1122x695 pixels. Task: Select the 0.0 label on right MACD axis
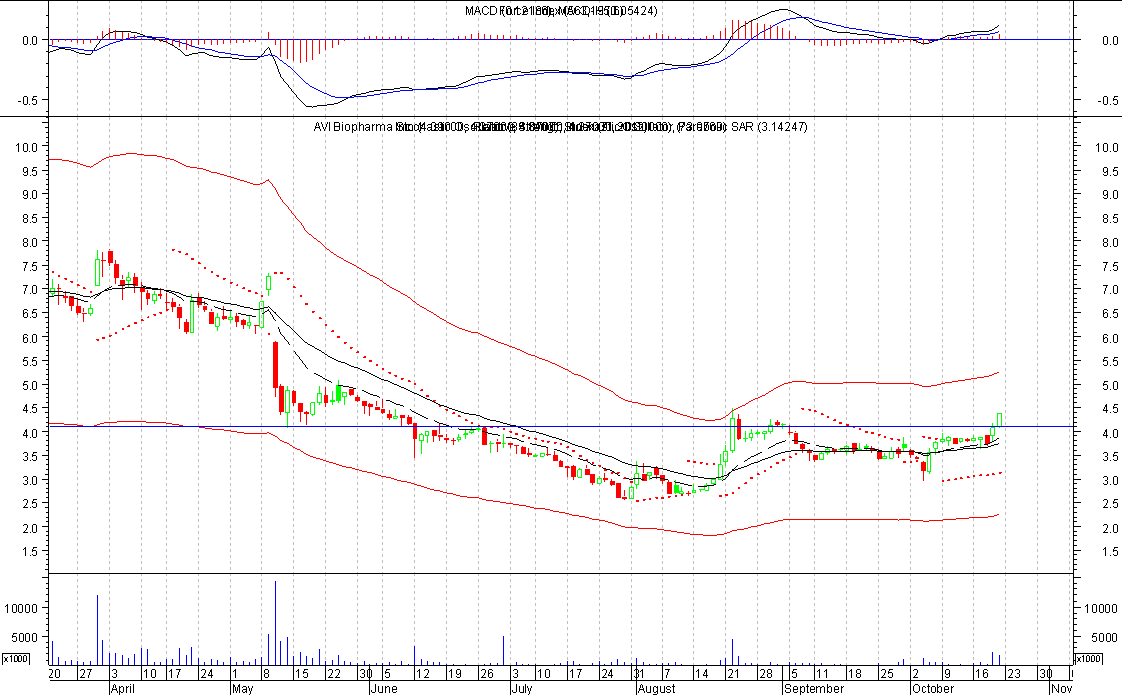1110,41
